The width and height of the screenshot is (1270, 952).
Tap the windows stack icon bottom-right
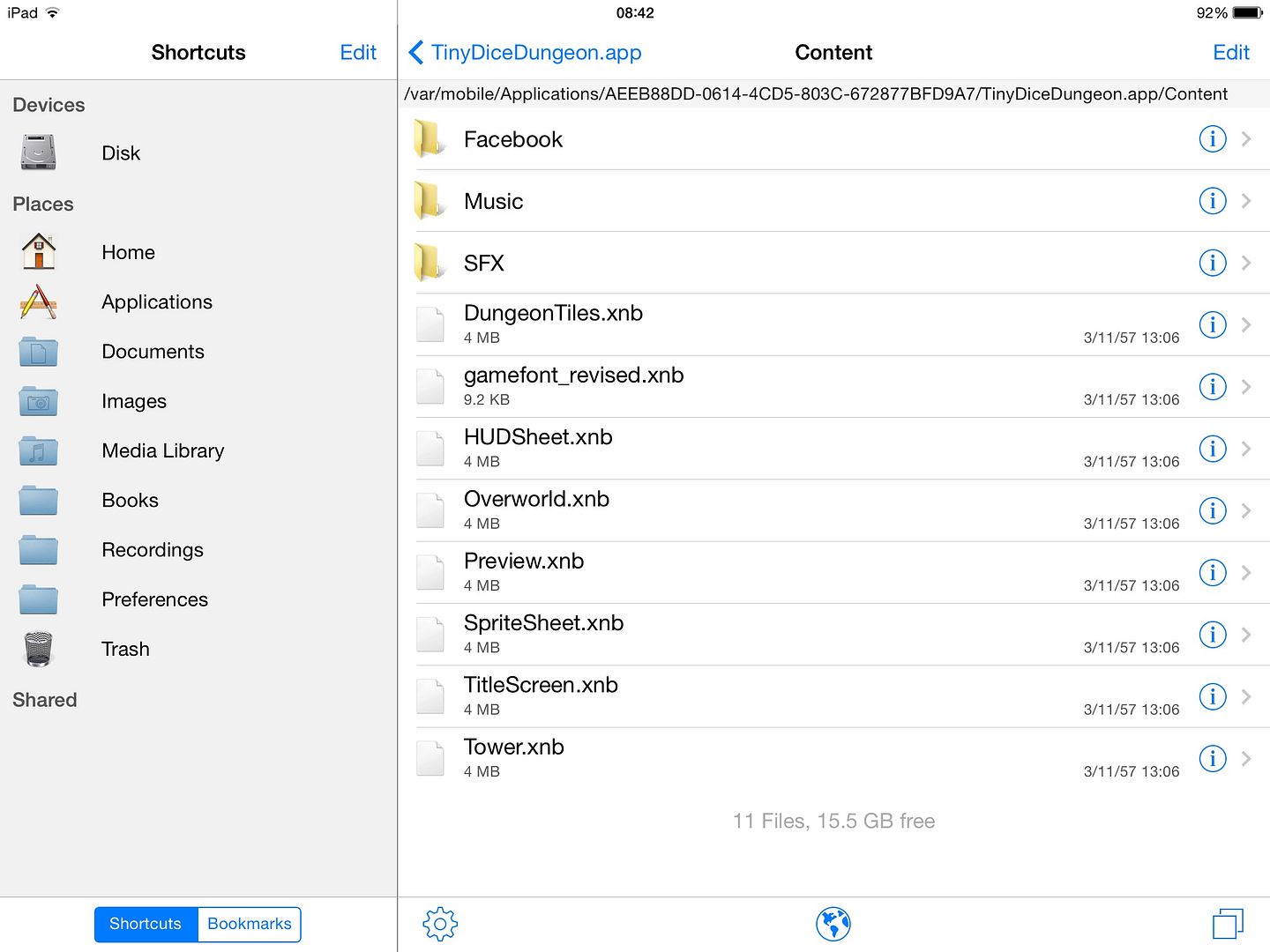1227,924
